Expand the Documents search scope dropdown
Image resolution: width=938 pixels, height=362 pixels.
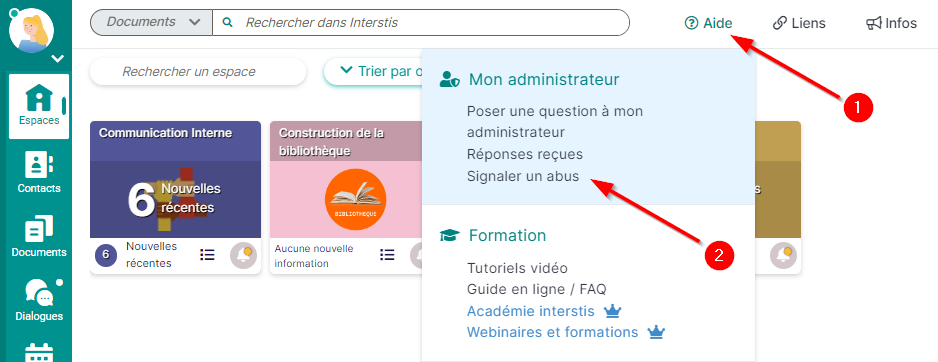151,23
